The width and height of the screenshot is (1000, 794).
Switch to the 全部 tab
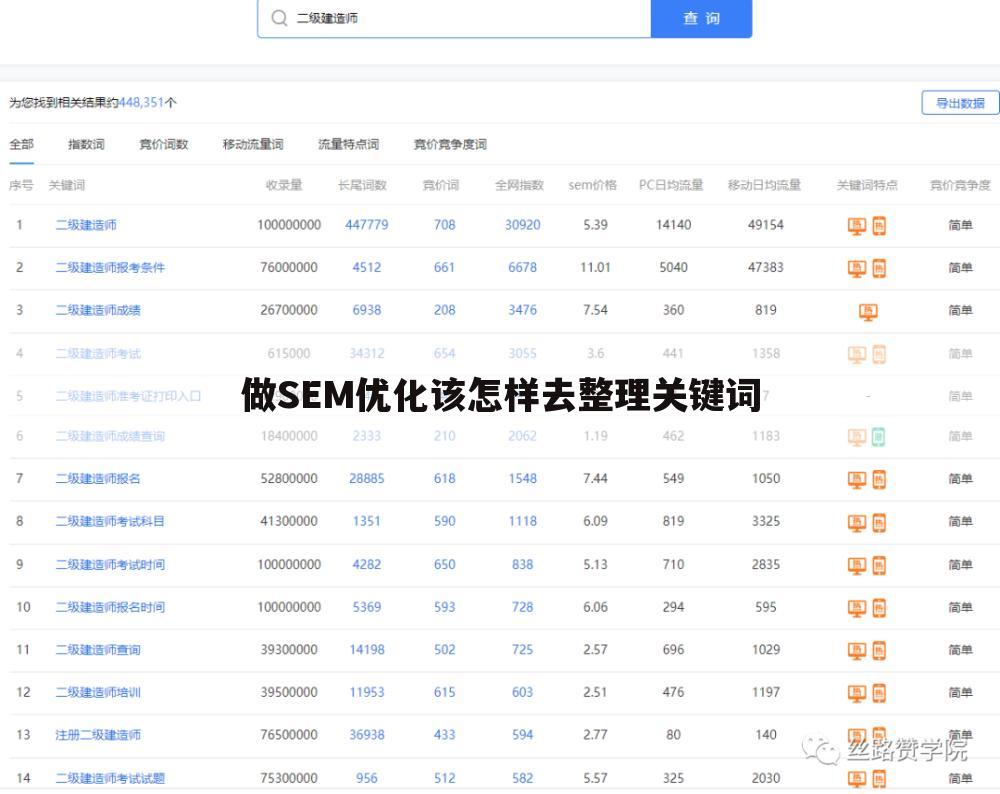(x=21, y=144)
